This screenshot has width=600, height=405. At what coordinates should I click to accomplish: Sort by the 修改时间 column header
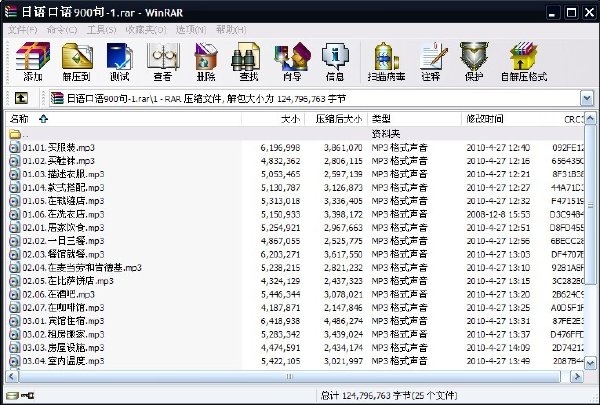tap(503, 119)
